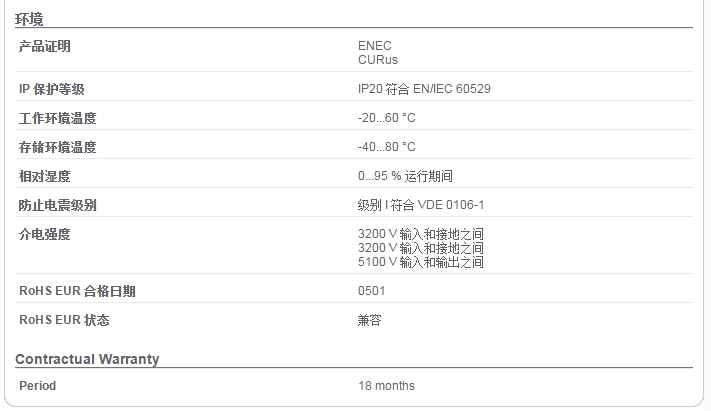
Task: Click the -20...60 °C temperature value
Action: 386,118
